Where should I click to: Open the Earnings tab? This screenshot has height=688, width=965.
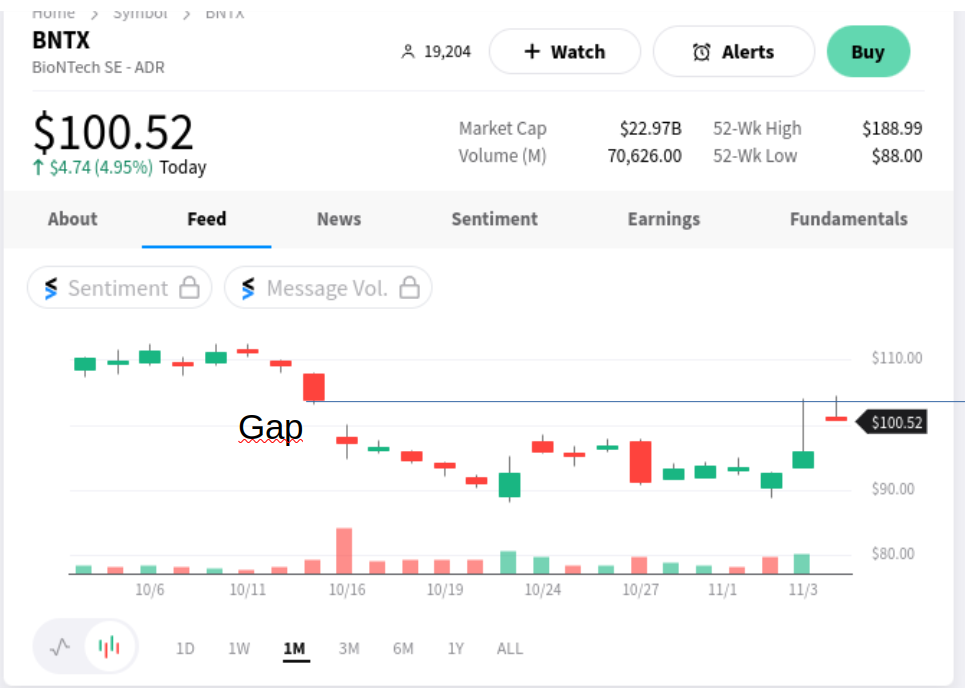point(664,219)
